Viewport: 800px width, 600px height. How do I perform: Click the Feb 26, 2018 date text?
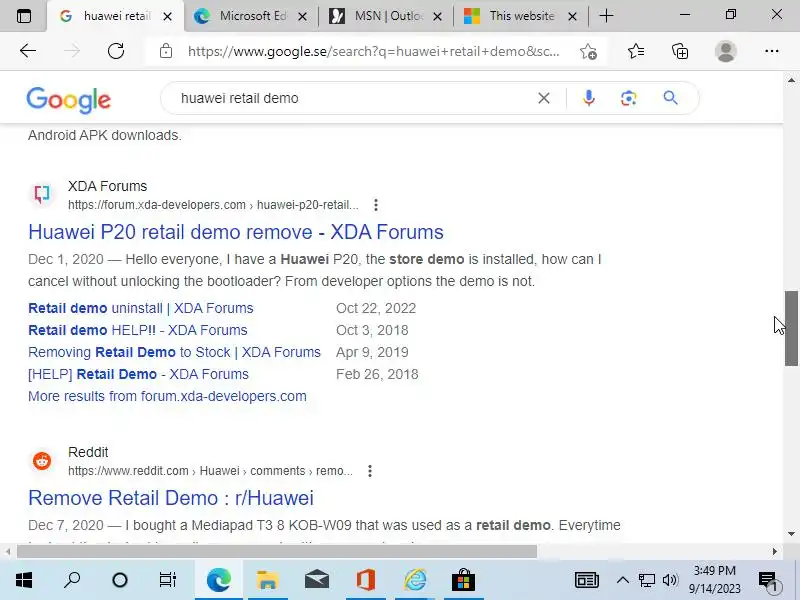pos(377,374)
